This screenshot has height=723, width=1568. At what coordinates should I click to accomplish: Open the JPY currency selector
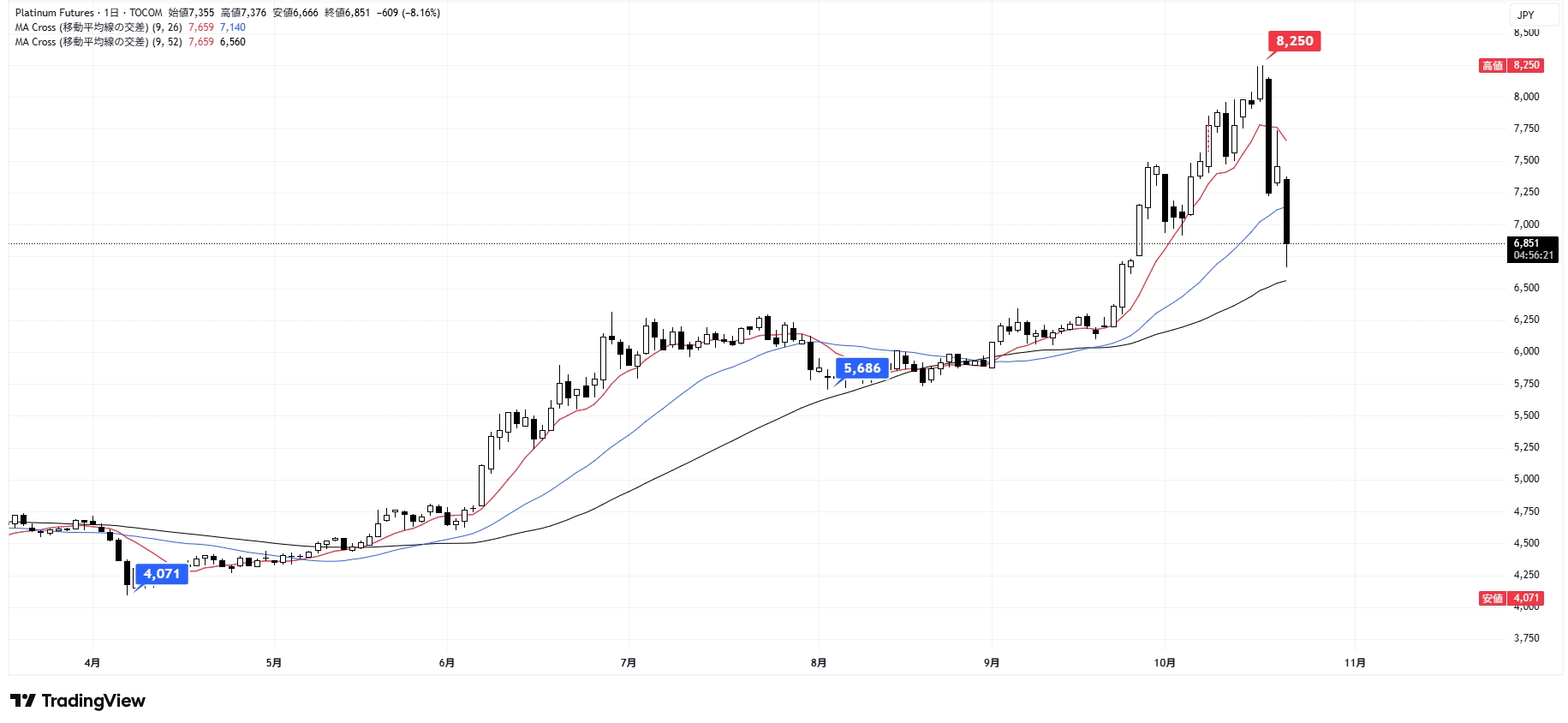click(1526, 15)
